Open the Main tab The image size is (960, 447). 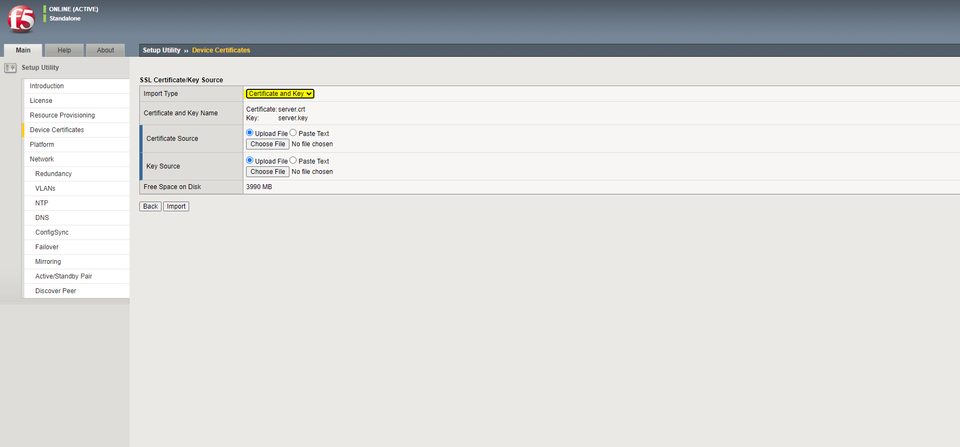(23, 50)
